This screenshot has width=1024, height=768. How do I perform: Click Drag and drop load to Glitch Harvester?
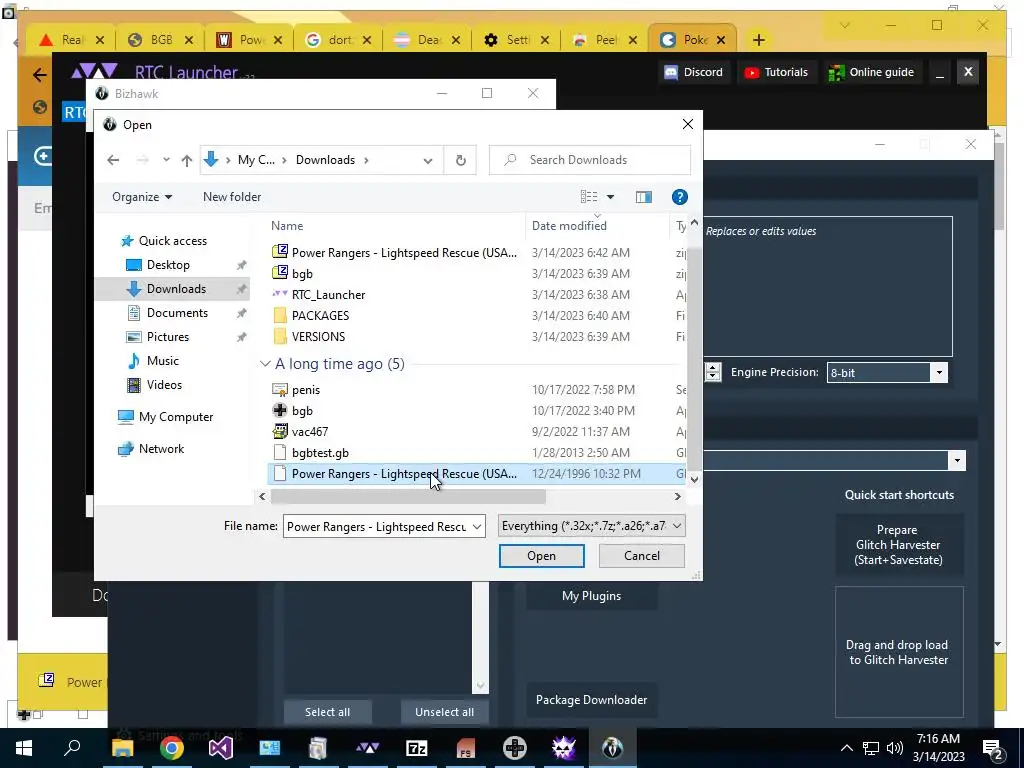pyautogui.click(x=899, y=652)
